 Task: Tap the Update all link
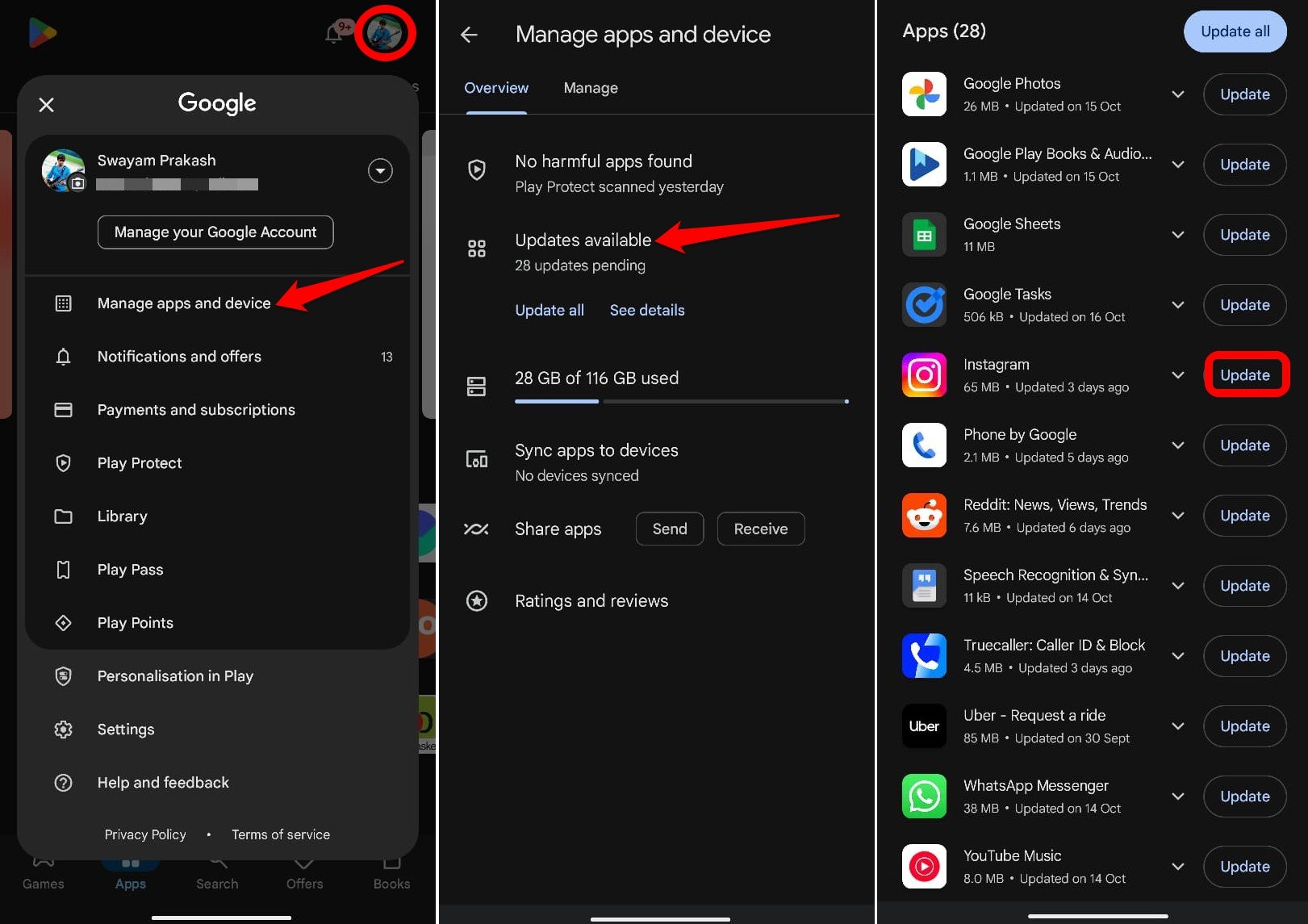[x=550, y=311]
